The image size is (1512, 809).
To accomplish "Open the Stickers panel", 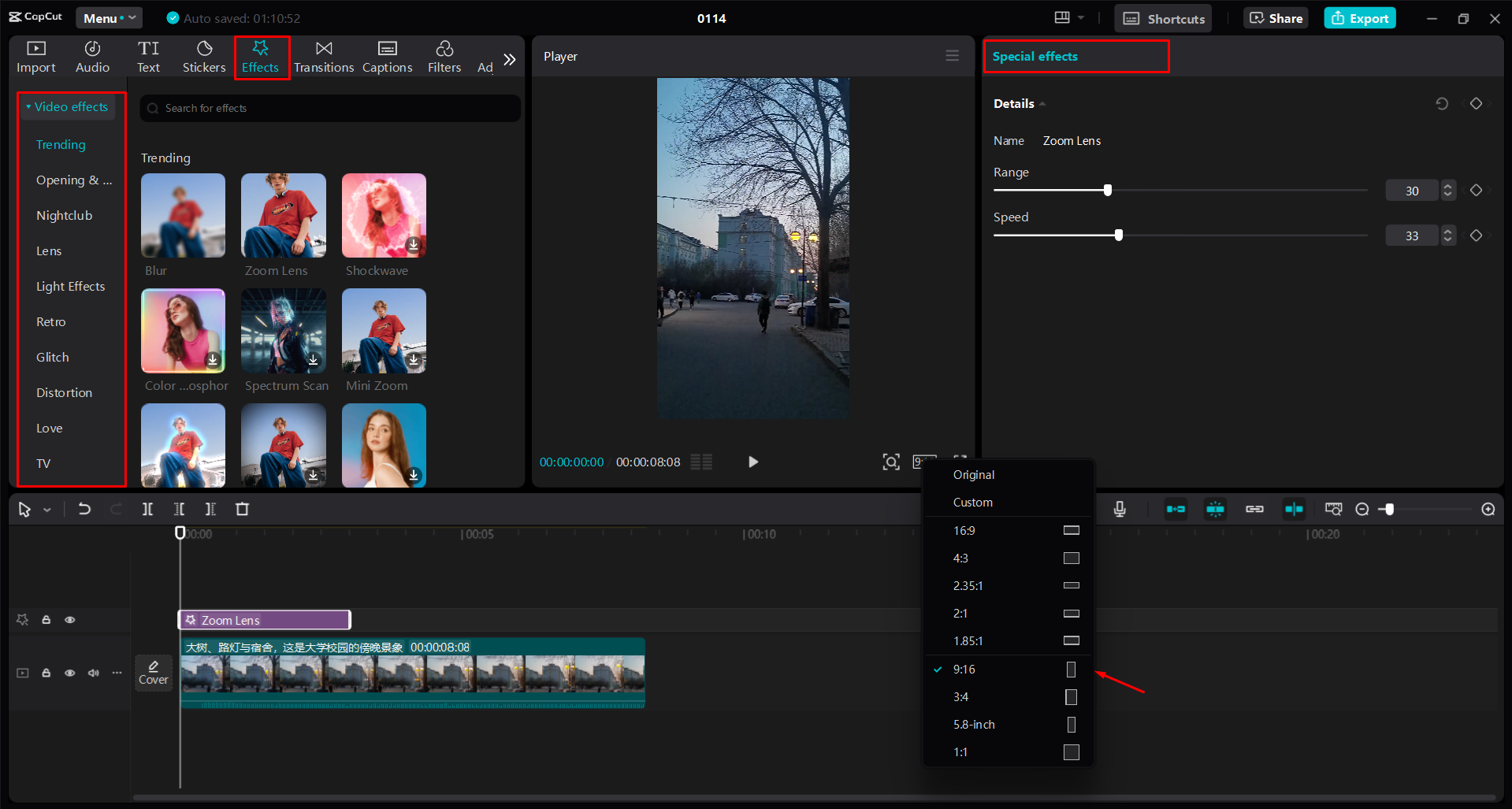I will coord(204,56).
